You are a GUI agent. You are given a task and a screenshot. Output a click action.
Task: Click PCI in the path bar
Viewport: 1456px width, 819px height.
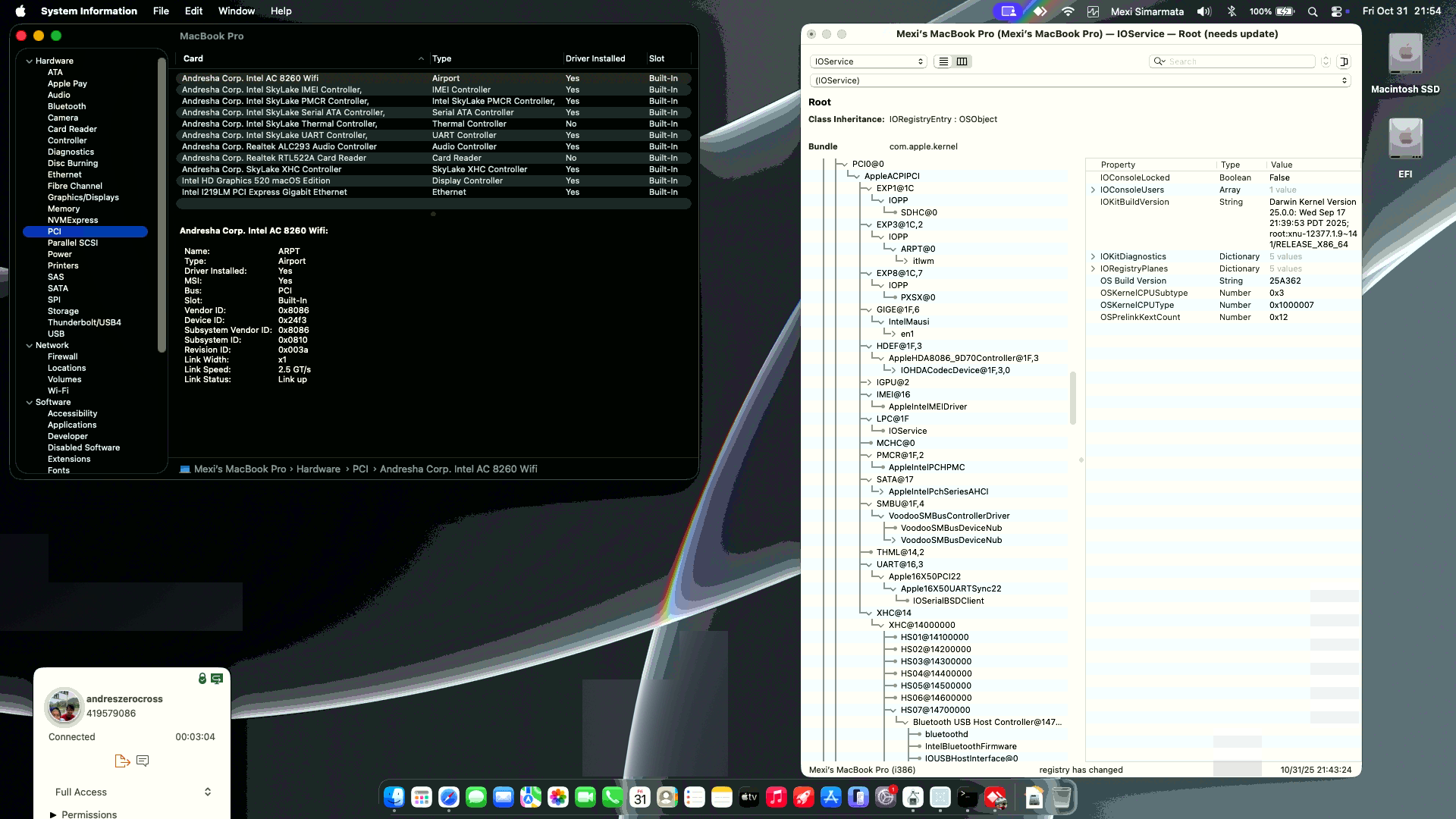tap(360, 469)
